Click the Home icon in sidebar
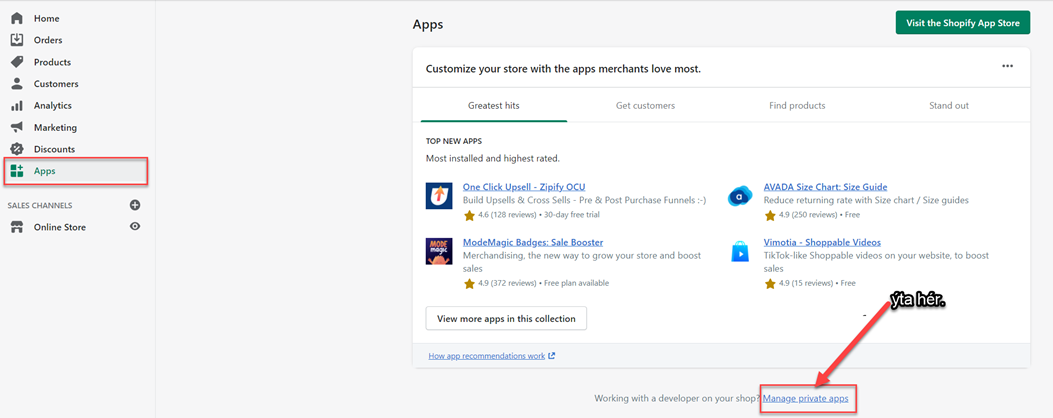1053x418 pixels. point(17,18)
